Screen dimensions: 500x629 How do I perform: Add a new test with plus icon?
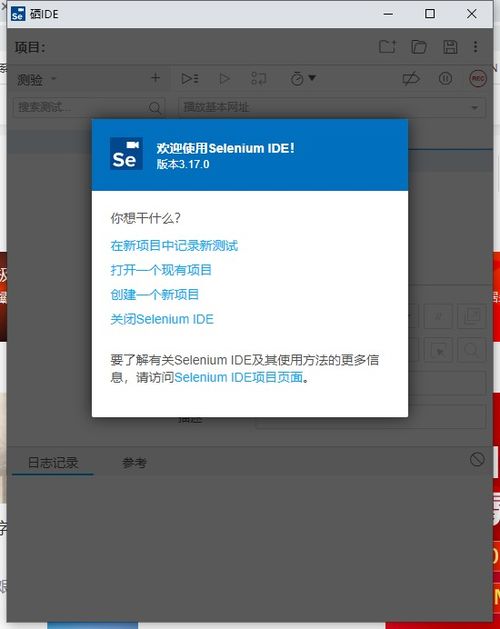click(155, 78)
